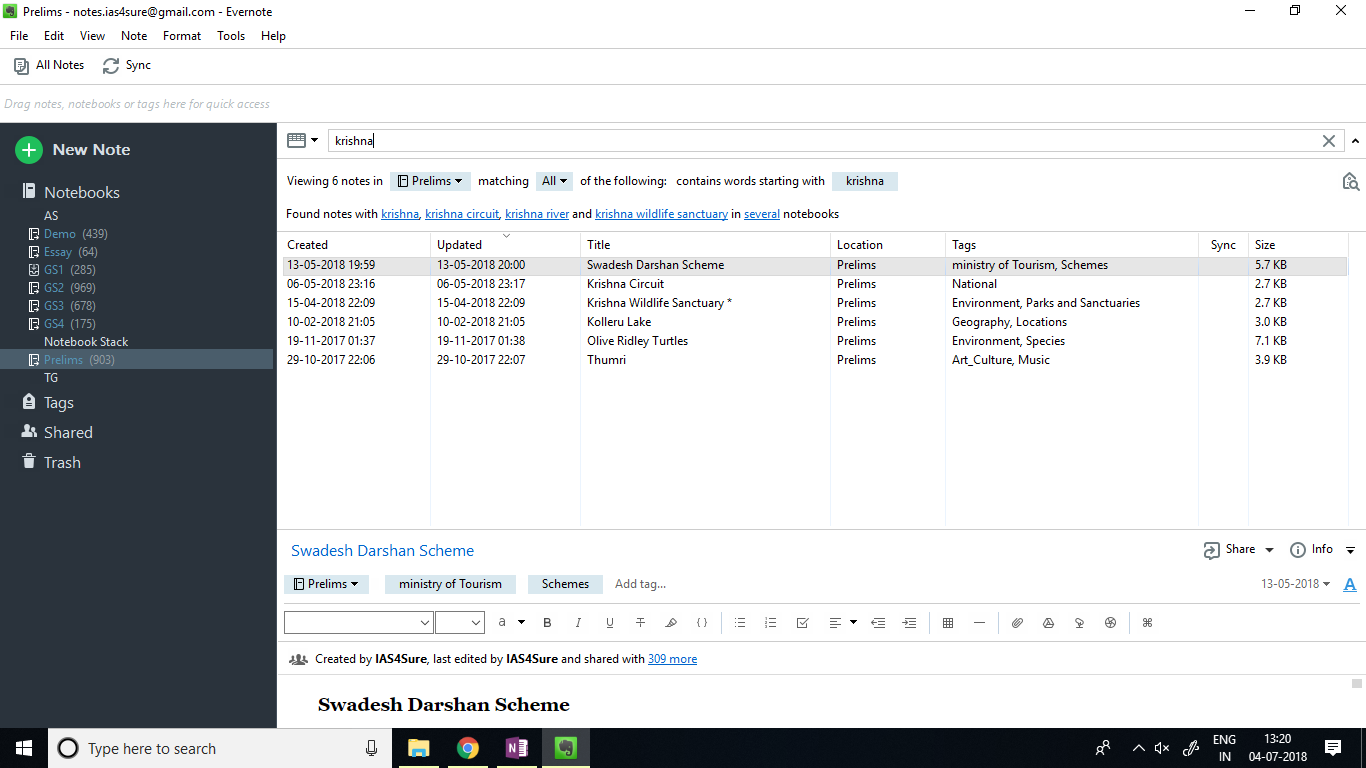
Task: Click the green New Note button
Action: (x=73, y=150)
